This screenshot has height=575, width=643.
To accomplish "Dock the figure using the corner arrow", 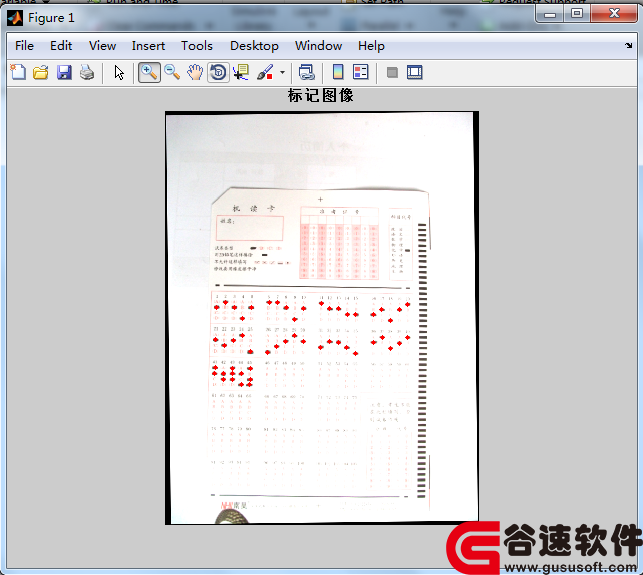I will point(629,45).
